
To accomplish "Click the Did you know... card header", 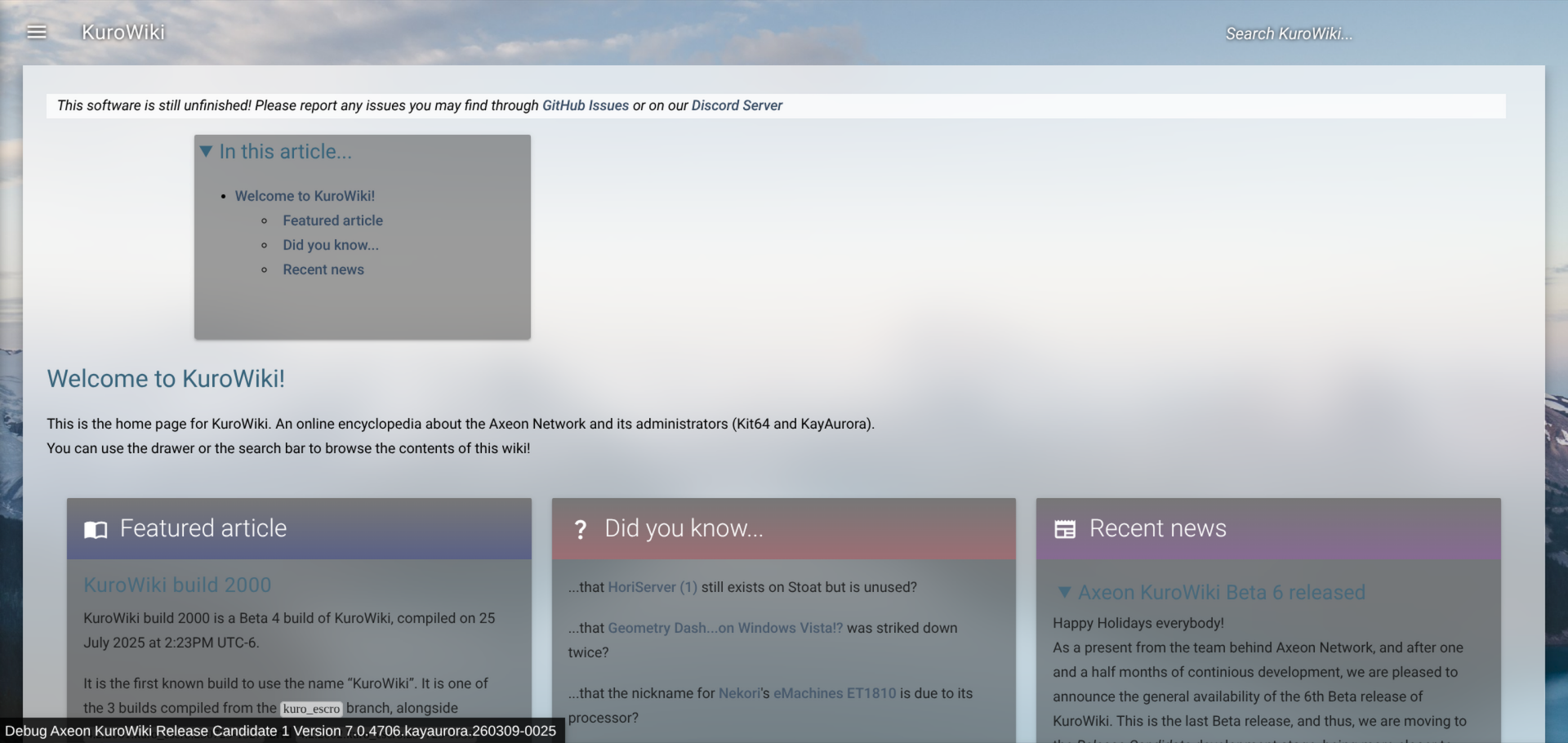I will pyautogui.click(x=784, y=529).
